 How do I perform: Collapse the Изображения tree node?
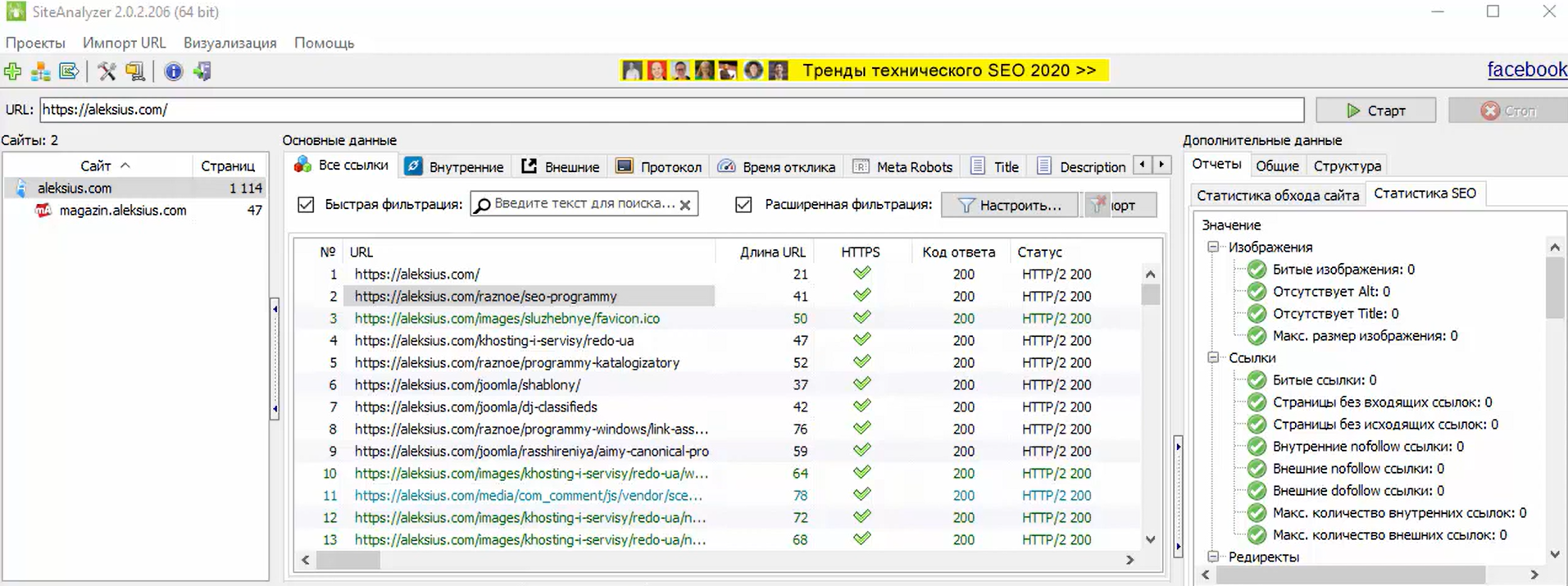(x=1213, y=248)
